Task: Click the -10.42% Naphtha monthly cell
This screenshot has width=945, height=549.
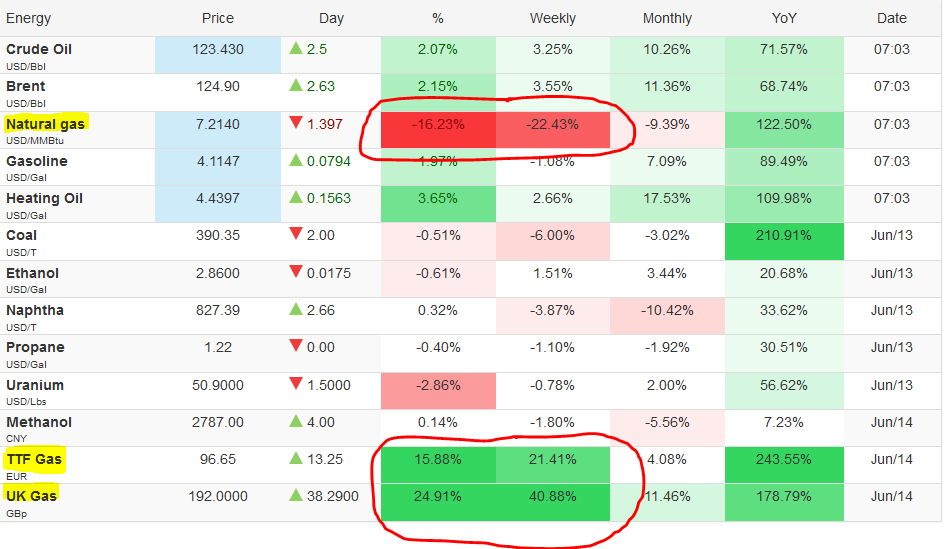Action: [x=667, y=316]
